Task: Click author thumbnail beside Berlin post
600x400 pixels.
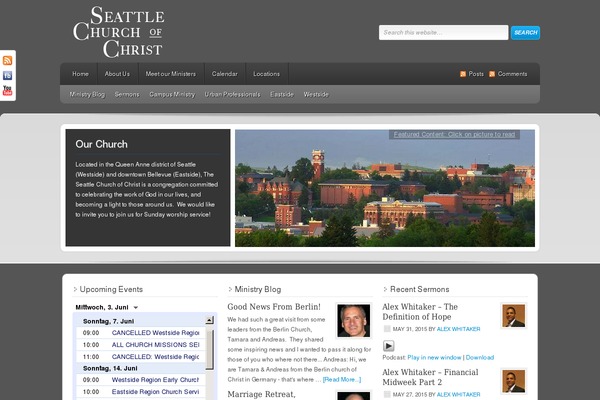Action: [x=354, y=321]
